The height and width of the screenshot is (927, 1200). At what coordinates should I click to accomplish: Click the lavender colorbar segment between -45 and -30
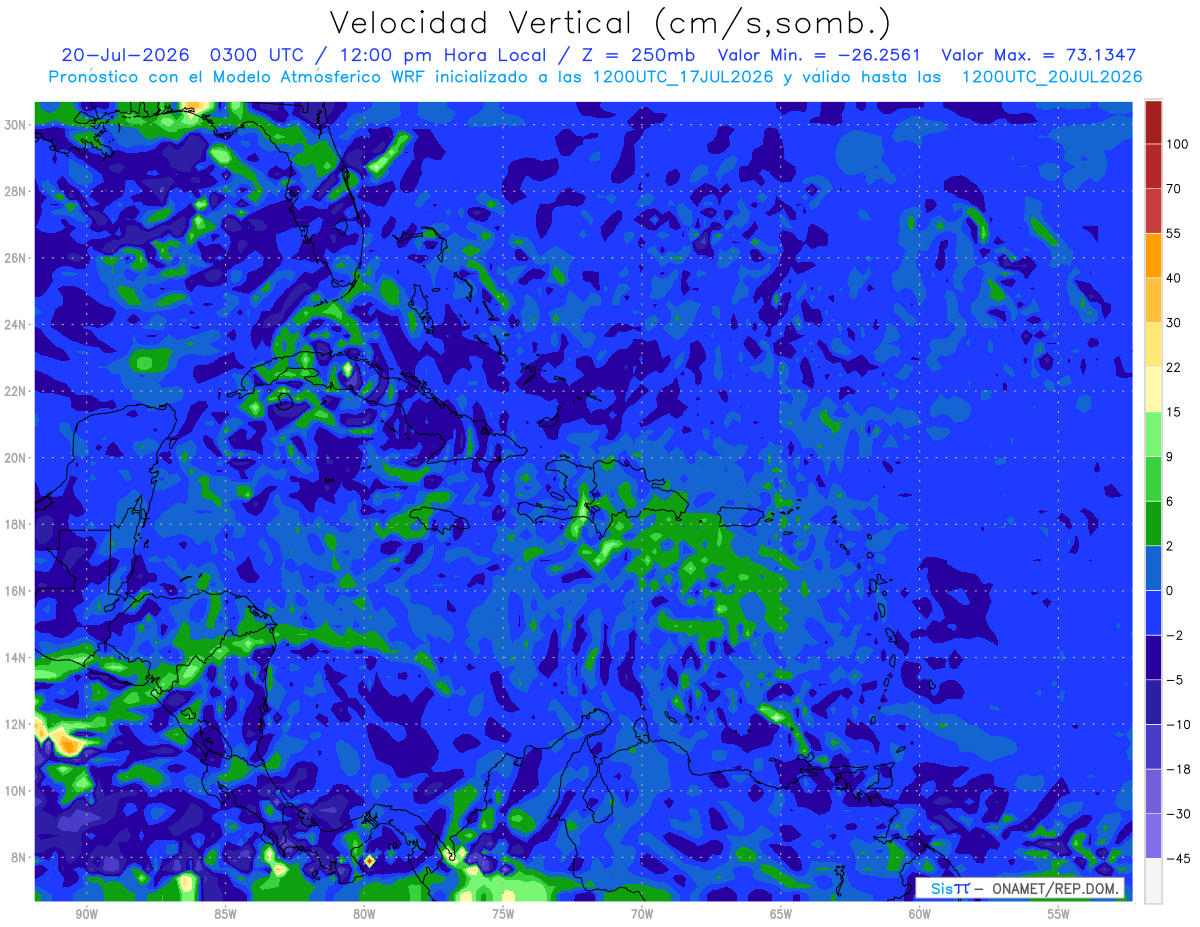(x=1153, y=835)
